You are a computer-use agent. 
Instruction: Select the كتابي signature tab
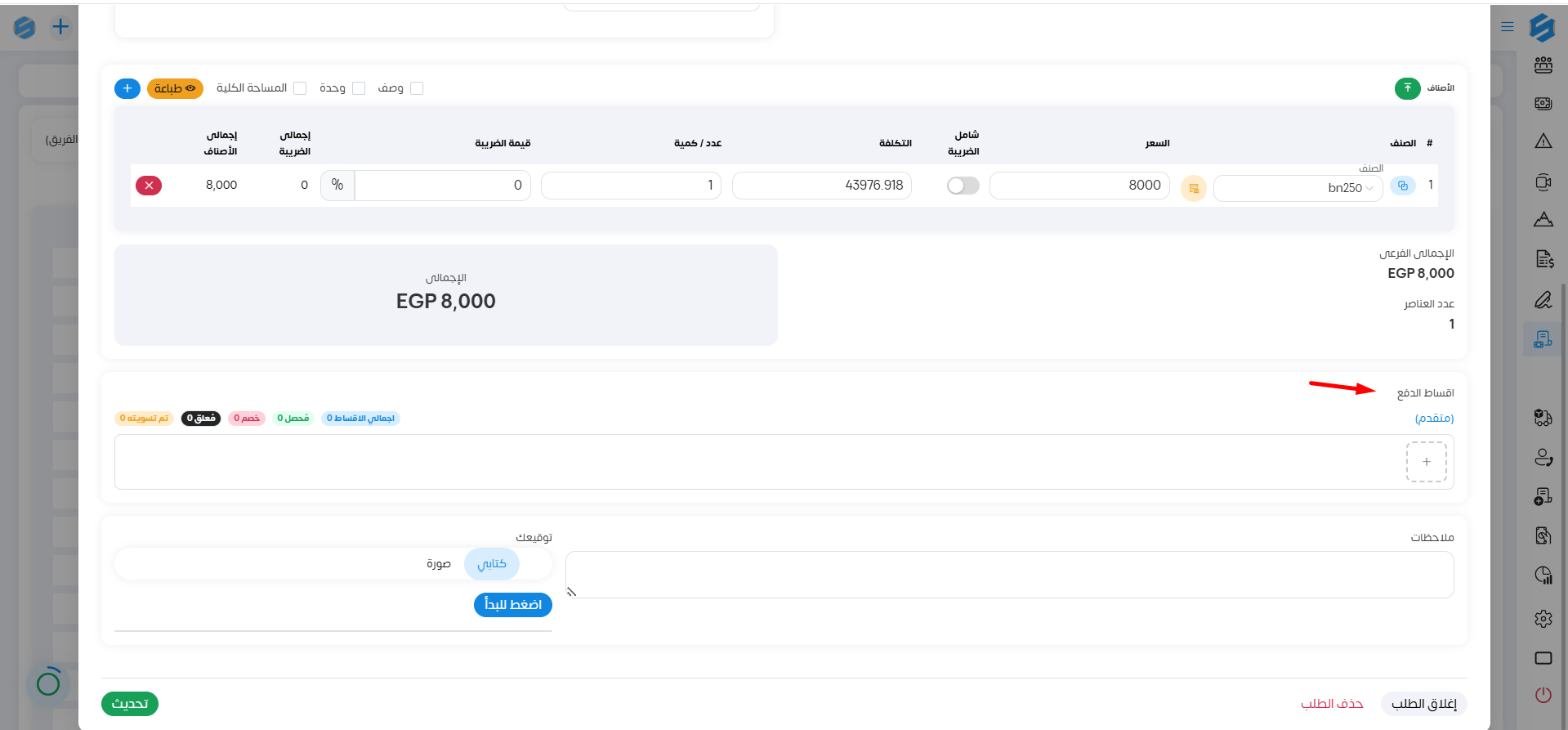492,564
